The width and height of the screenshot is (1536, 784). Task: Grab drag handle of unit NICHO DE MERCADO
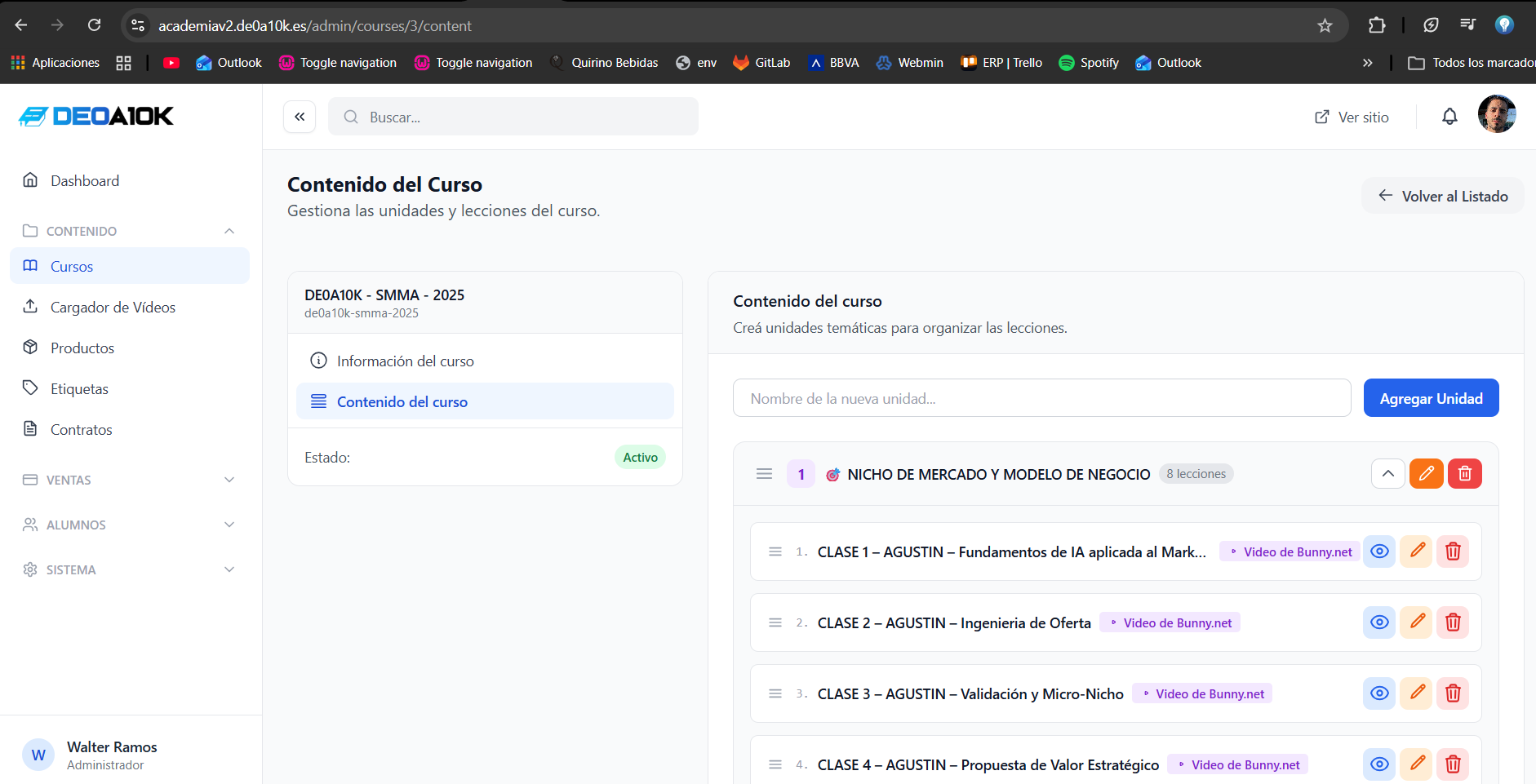(764, 474)
